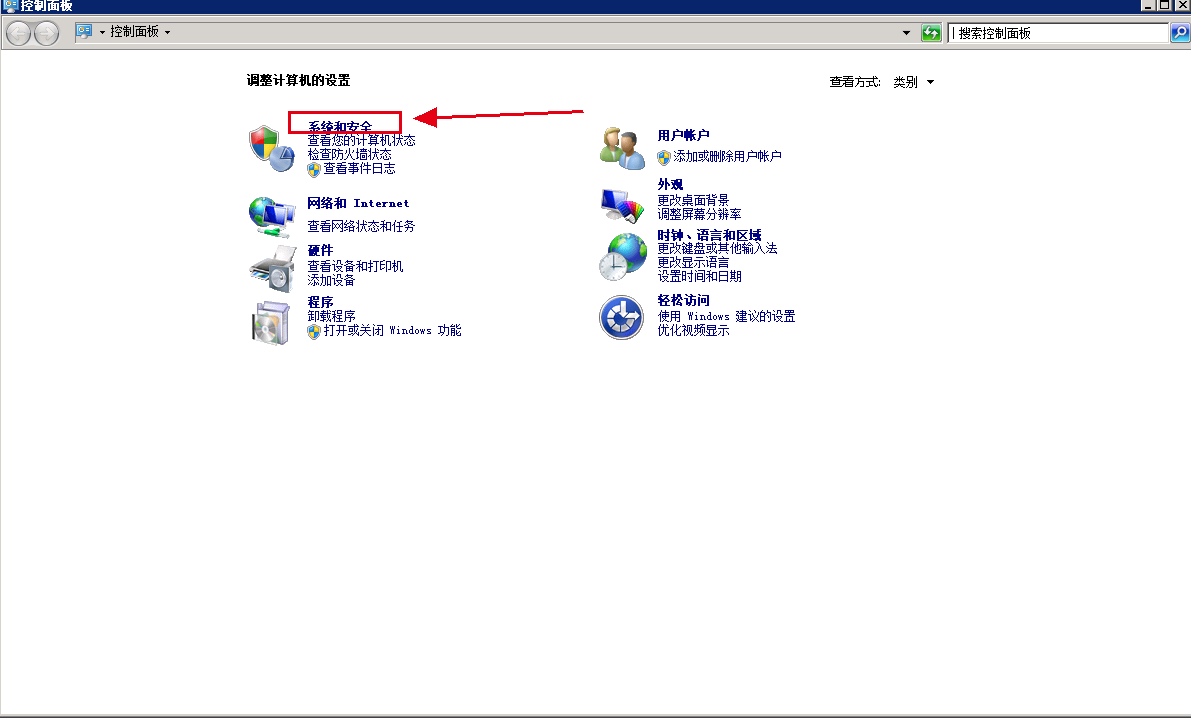This screenshot has height=718, width=1191.
Task: Open the 类别 view mode dropdown
Action: click(x=911, y=82)
